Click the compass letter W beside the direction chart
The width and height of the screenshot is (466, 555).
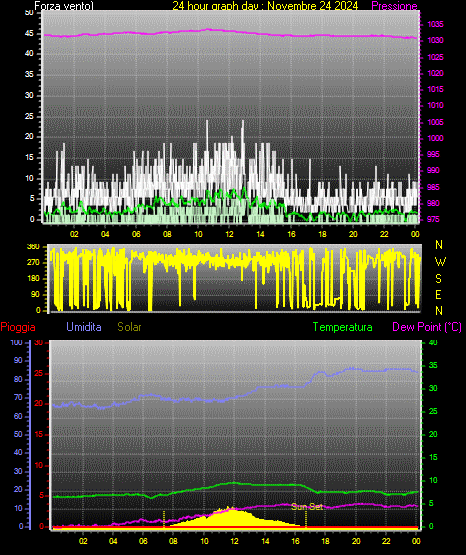440,262
